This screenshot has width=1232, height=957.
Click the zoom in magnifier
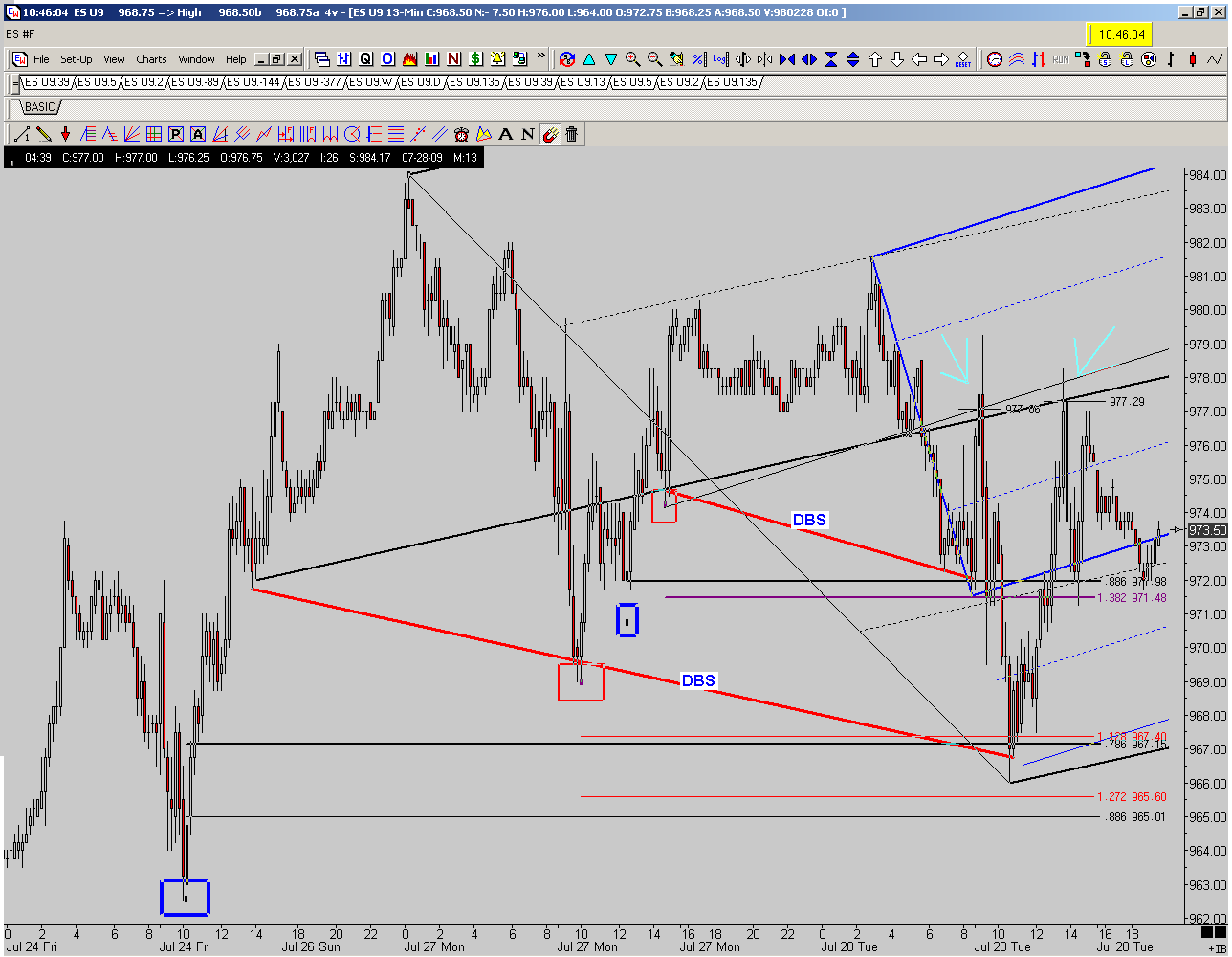(x=632, y=59)
